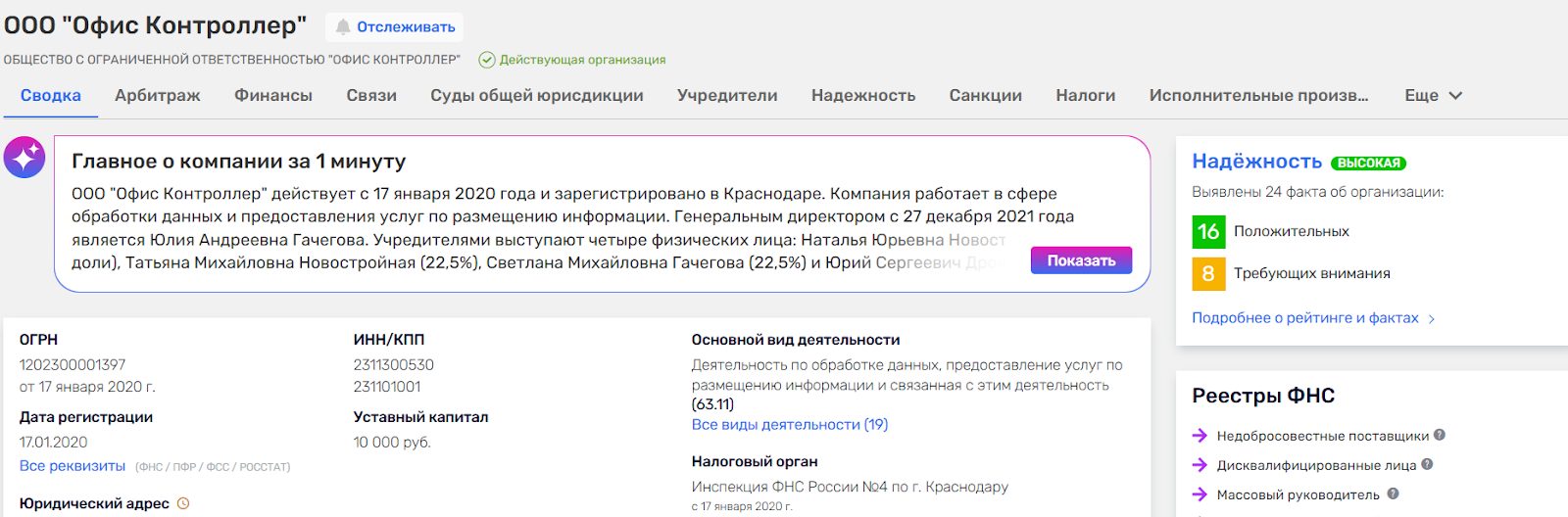Click the green 16 positive facts badge

point(1208,231)
